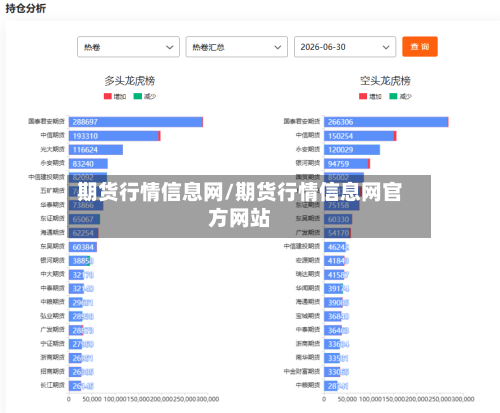500x413 pixels.
Task: Click 长江期货 label in 多头龙虎榜
Action: pos(52,385)
